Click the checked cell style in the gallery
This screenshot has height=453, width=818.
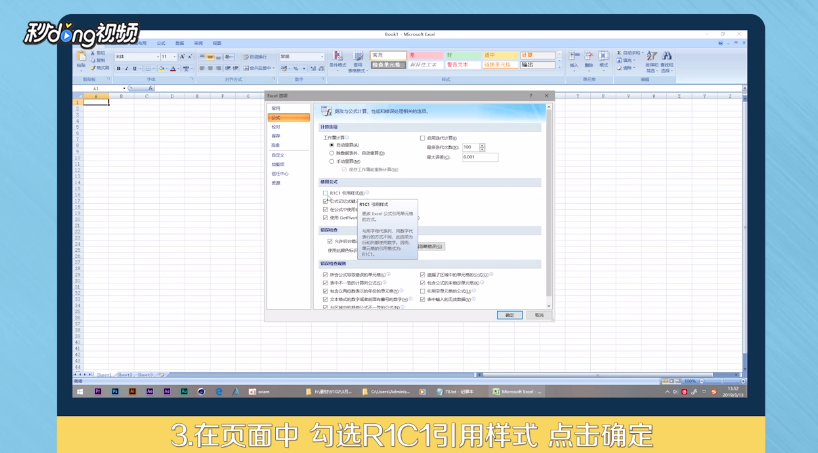pyautogui.click(x=388, y=65)
